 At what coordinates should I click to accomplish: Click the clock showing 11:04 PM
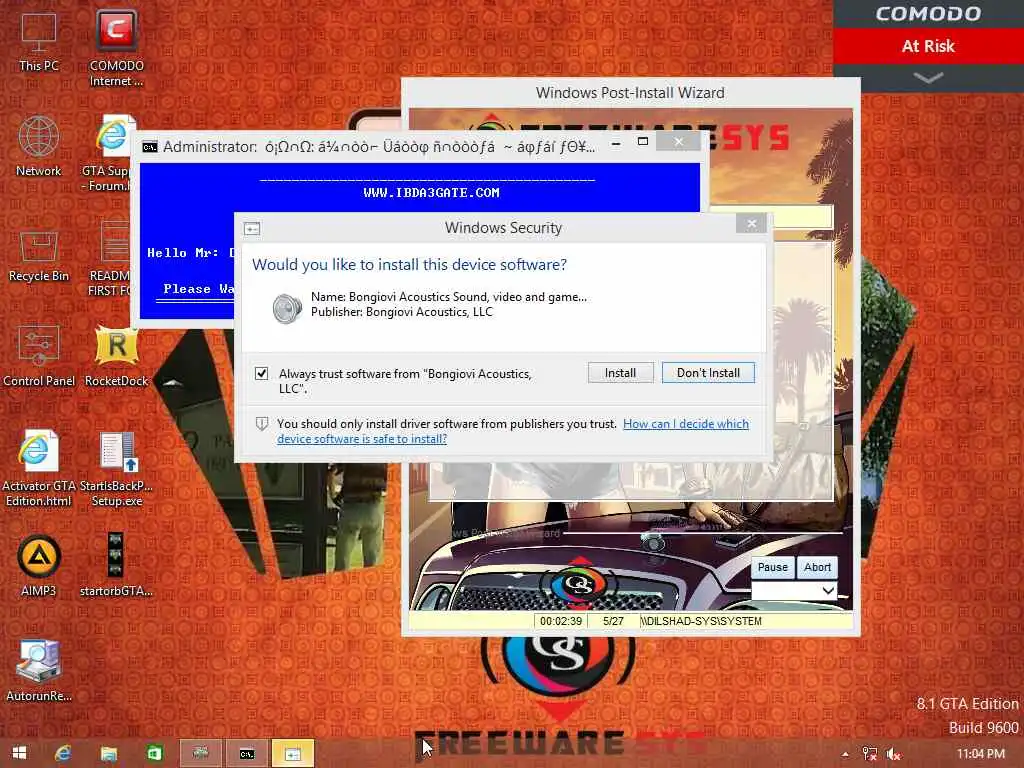click(x=980, y=754)
